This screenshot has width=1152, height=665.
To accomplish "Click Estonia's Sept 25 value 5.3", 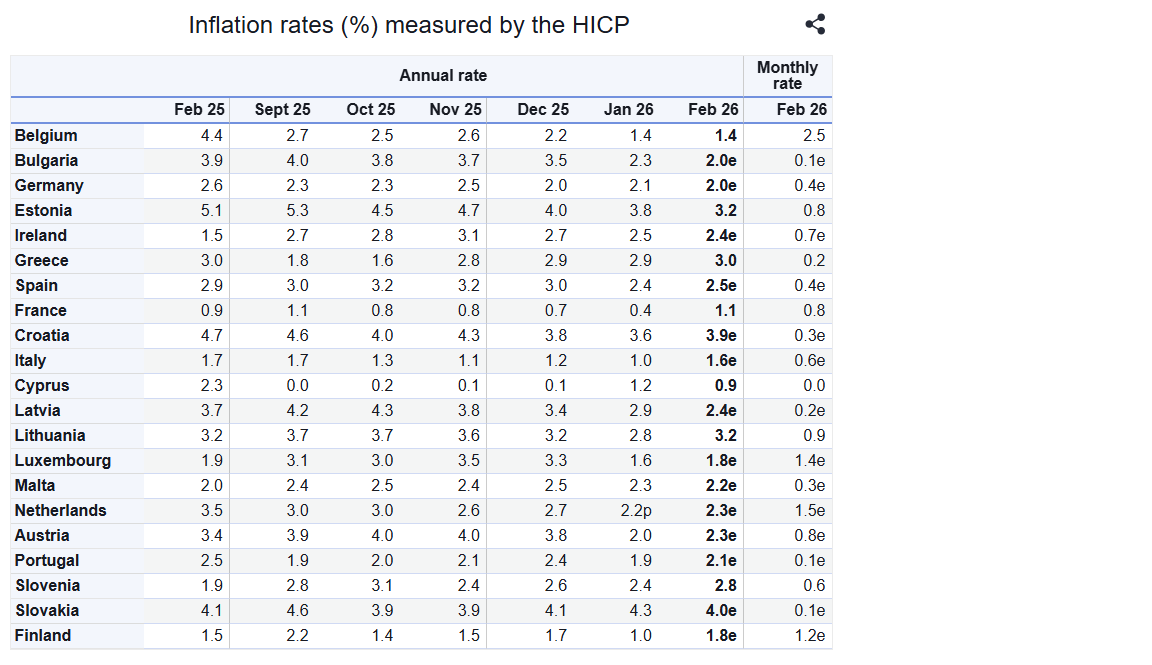I will pos(297,211).
